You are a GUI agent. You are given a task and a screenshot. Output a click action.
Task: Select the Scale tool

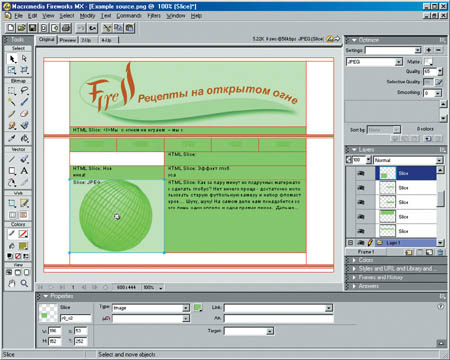click(x=12, y=70)
